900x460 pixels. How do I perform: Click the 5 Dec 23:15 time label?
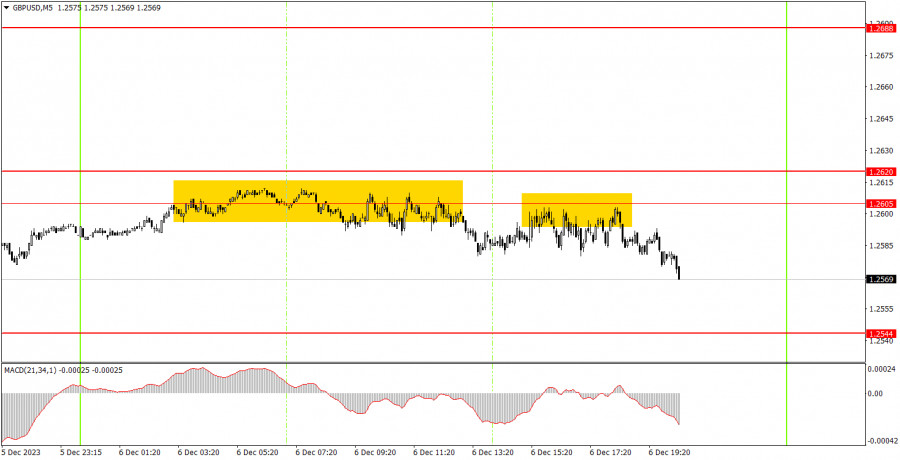[80, 453]
